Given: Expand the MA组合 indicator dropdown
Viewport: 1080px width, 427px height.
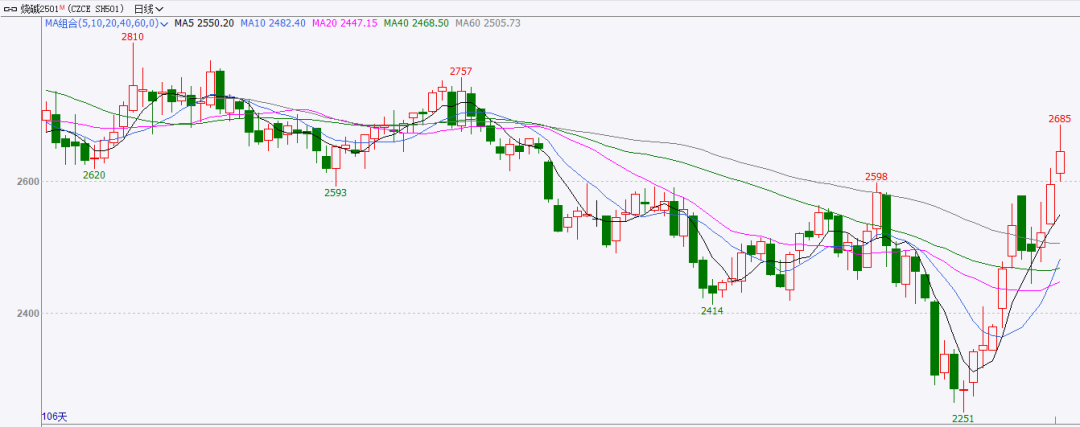Looking at the screenshot, I should pos(165,22).
